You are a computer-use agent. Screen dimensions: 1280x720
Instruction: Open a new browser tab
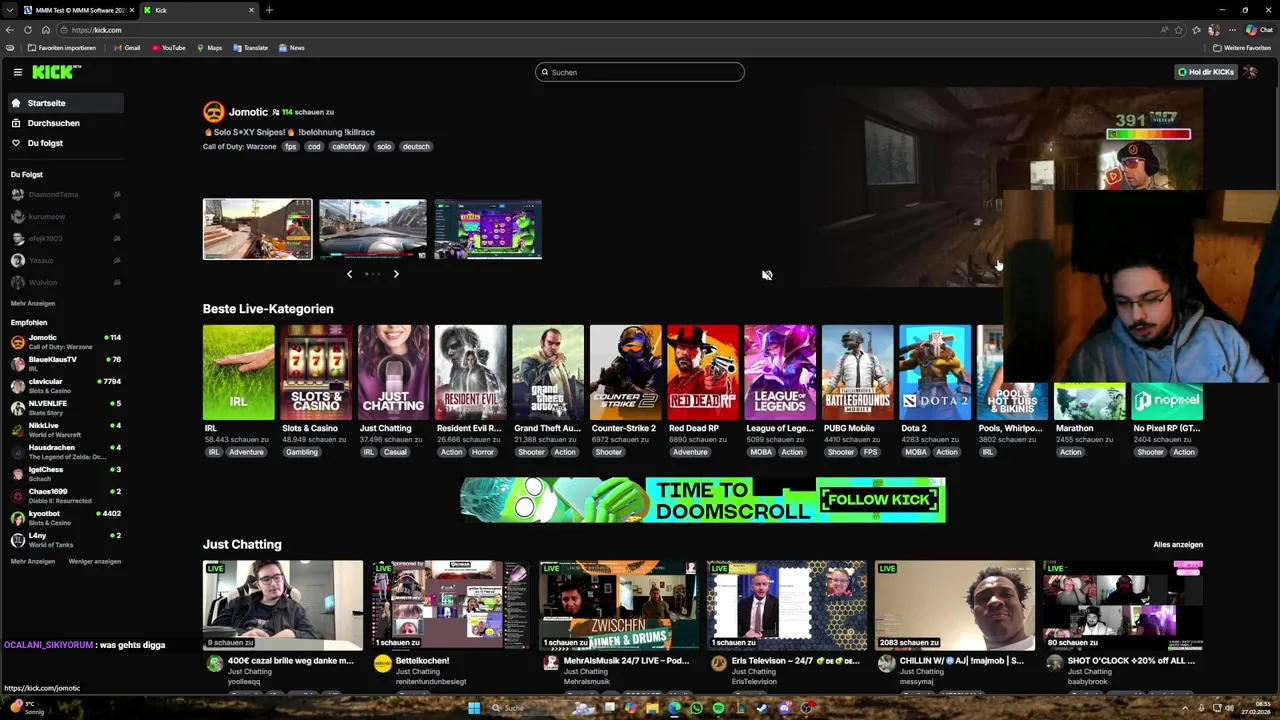(x=269, y=10)
